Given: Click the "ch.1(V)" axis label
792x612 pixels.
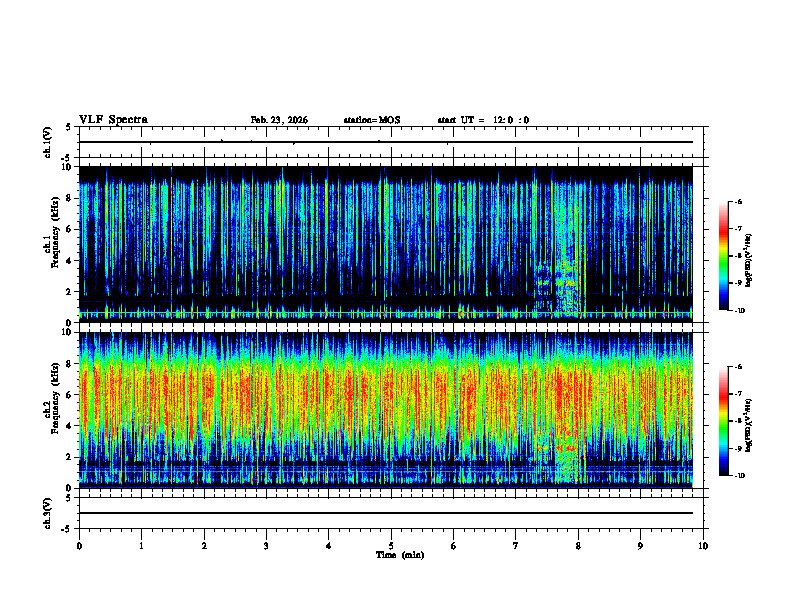Looking at the screenshot, I should point(47,142).
